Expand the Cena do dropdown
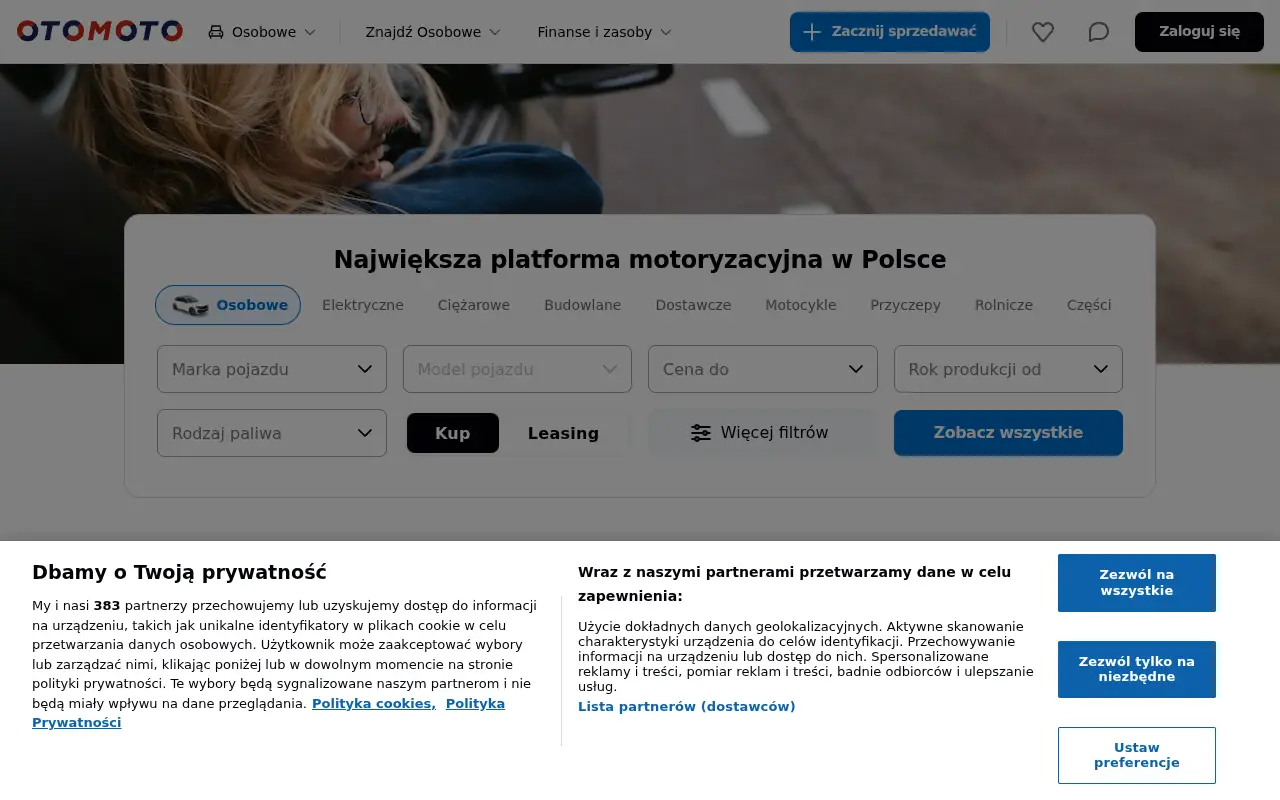 click(x=763, y=369)
